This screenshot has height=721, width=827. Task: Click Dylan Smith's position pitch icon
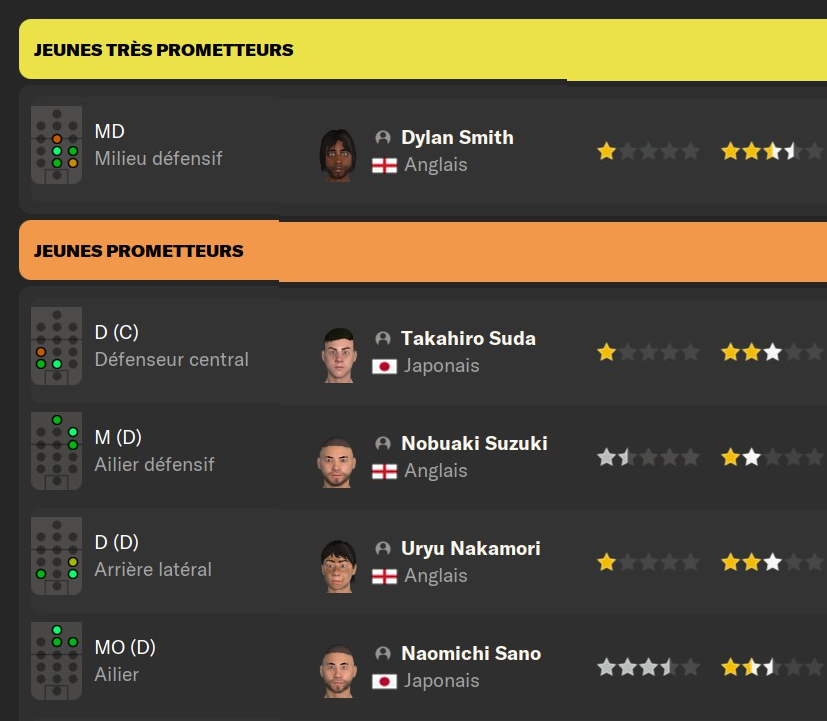click(x=56, y=145)
